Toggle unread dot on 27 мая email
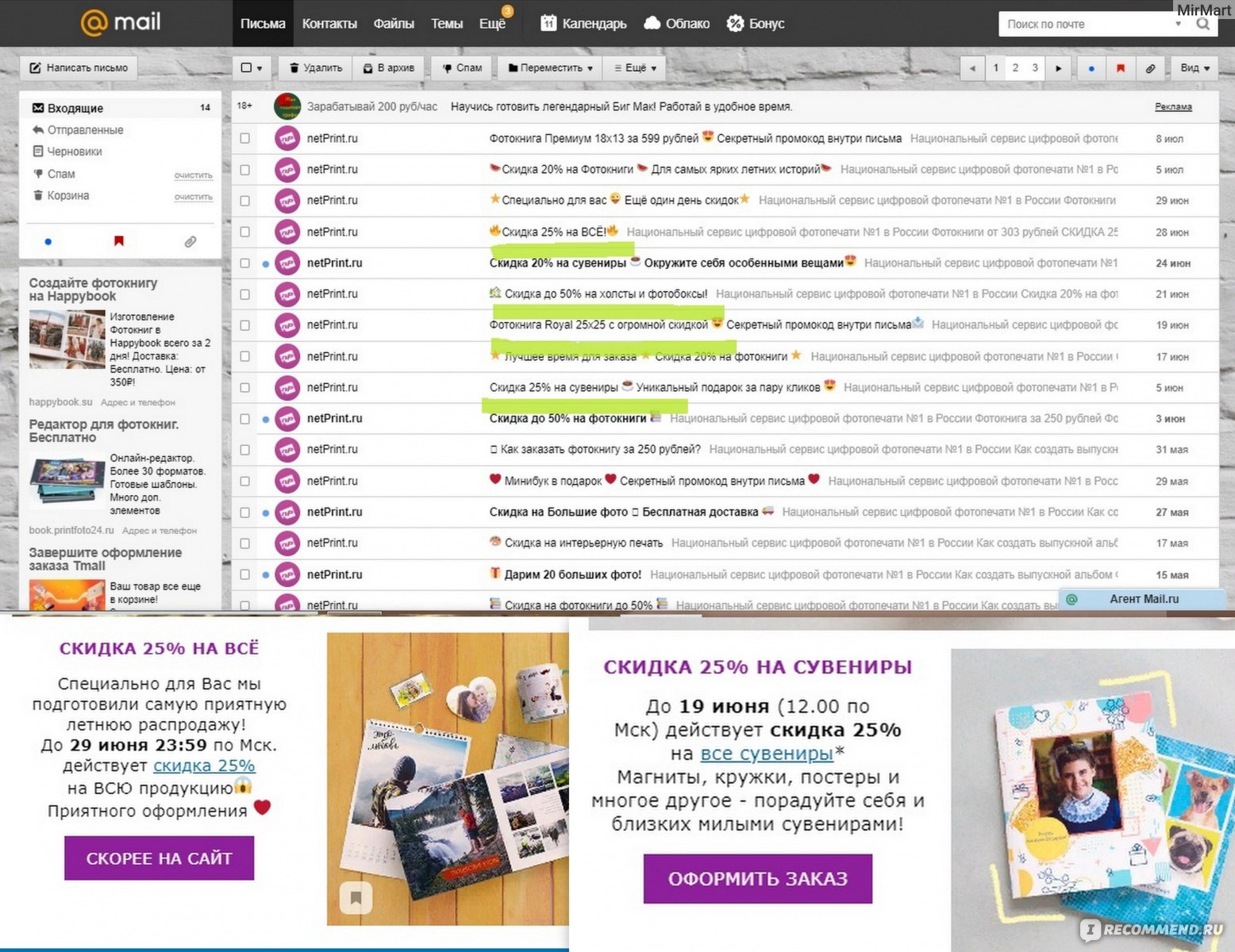Screen dimensions: 1235x952 point(265,512)
